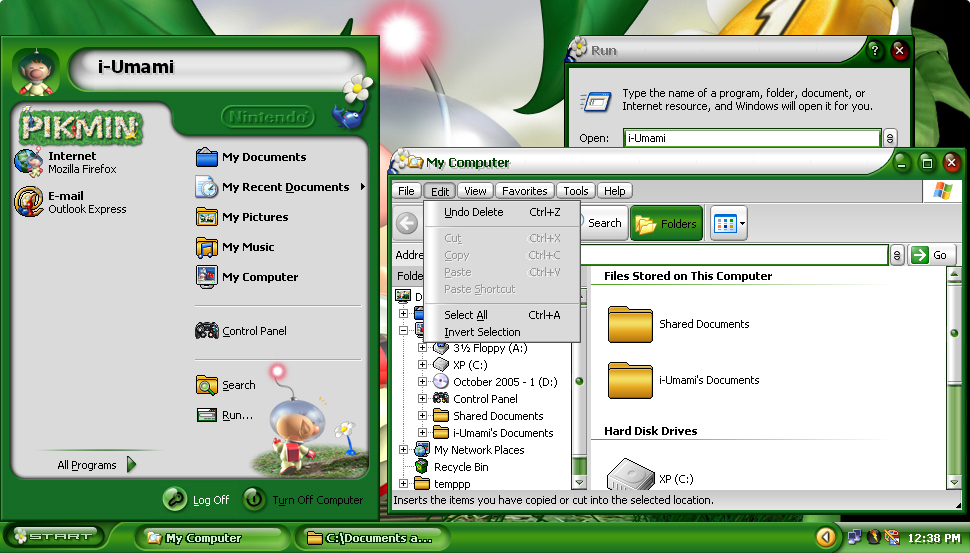Image resolution: width=970 pixels, height=553 pixels.
Task: Open the File menu
Action: (x=406, y=191)
